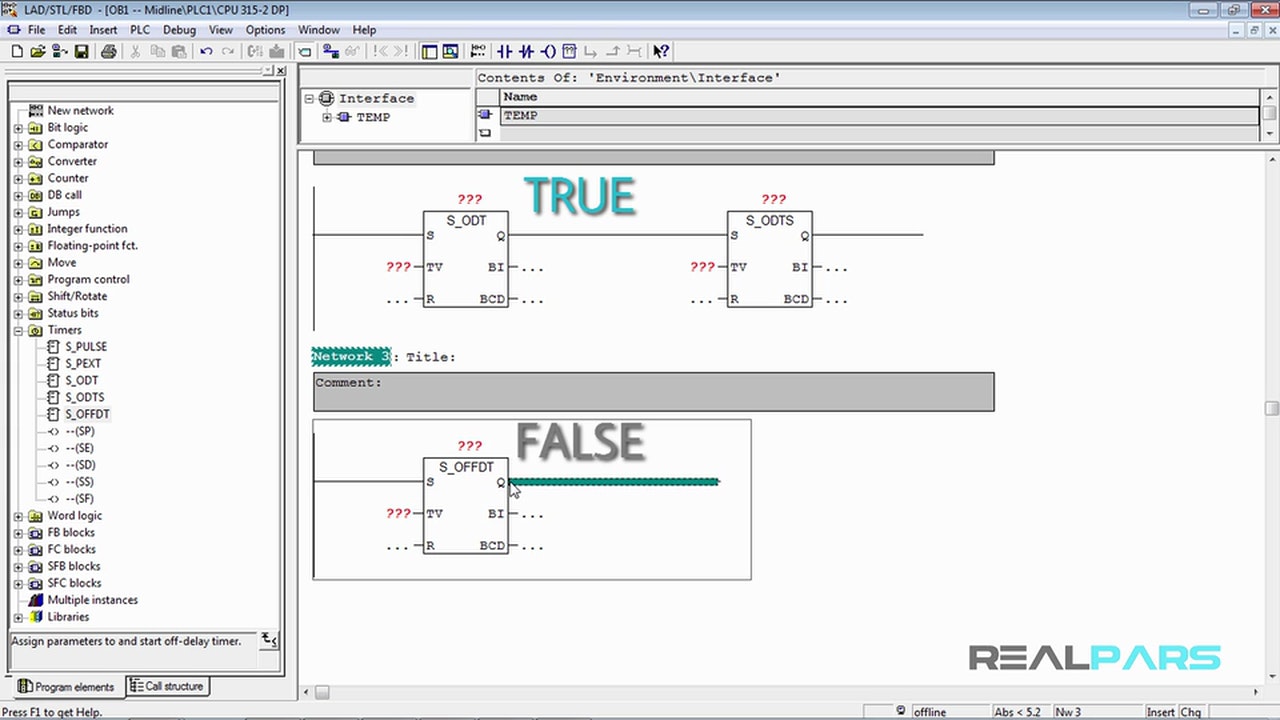This screenshot has height=720, width=1280.
Task: Open the Options menu
Action: coord(265,30)
